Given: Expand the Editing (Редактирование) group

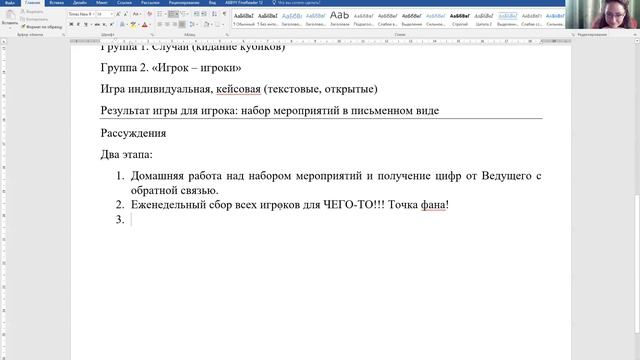Looking at the screenshot, I should click(x=592, y=35).
